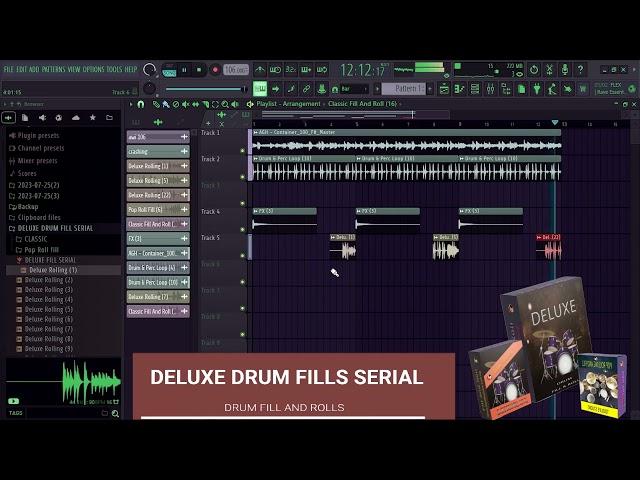640x480 pixels.
Task: Add new pattern with plus button
Action: click(x=430, y=89)
